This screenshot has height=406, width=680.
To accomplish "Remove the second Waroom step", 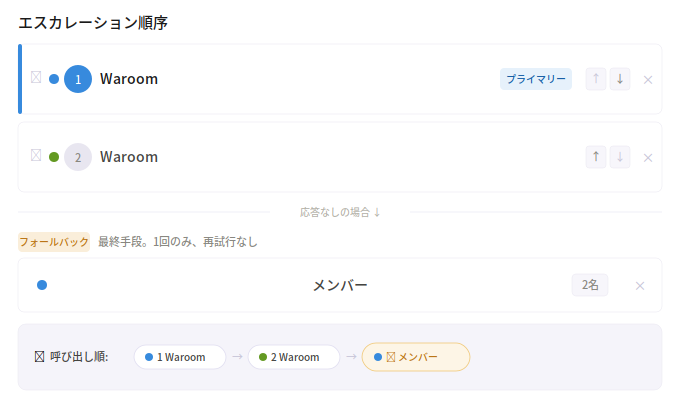I will (648, 158).
